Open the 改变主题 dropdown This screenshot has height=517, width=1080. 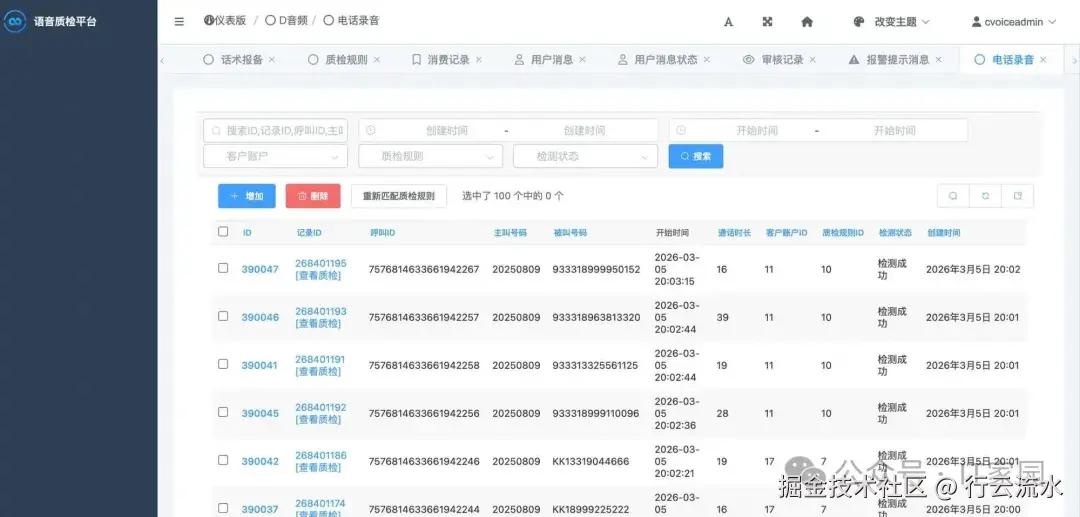coord(891,22)
